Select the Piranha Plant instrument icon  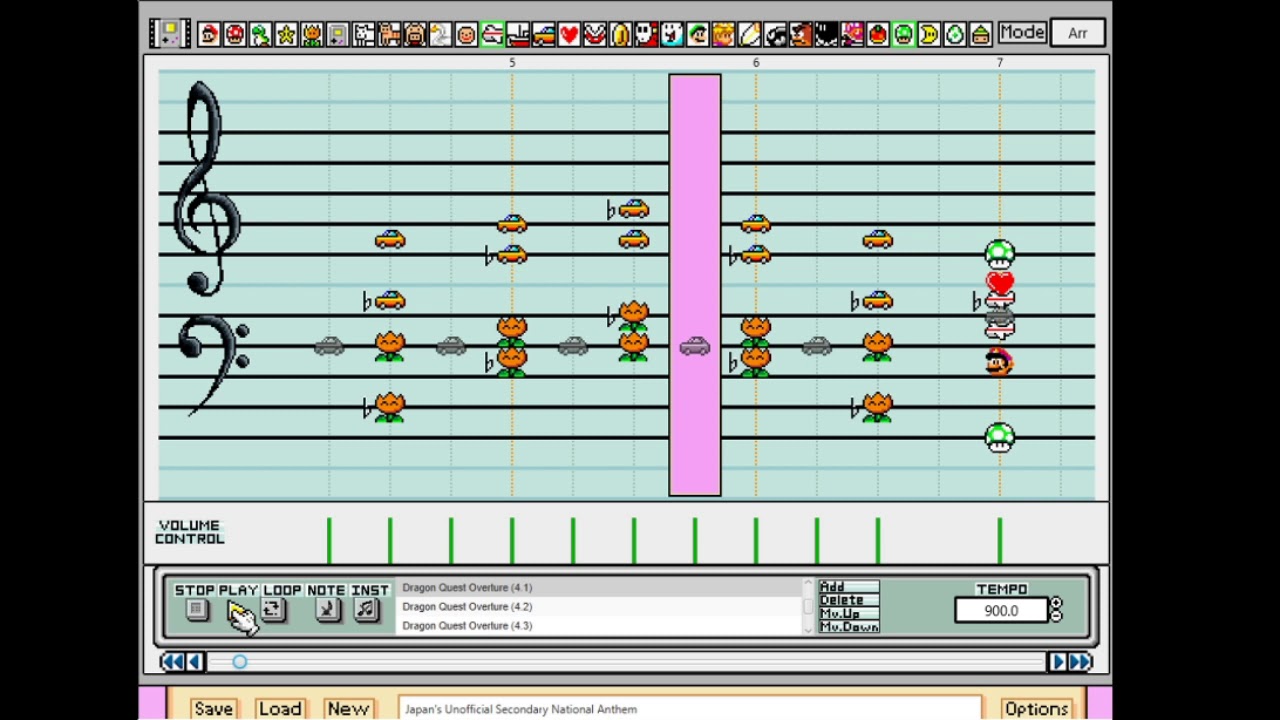[x=595, y=35]
